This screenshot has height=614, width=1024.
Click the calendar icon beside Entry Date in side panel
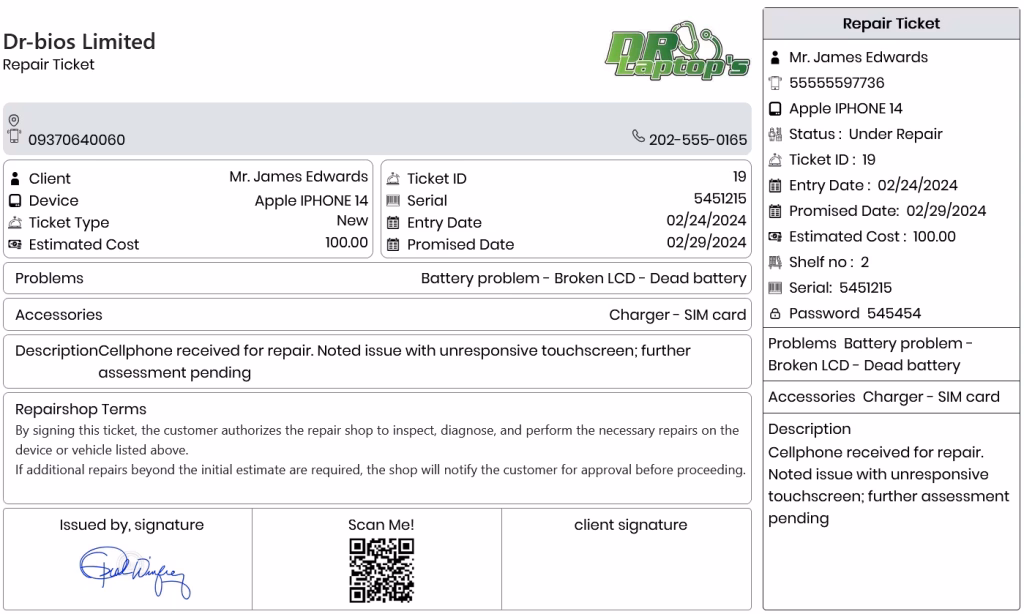point(775,186)
